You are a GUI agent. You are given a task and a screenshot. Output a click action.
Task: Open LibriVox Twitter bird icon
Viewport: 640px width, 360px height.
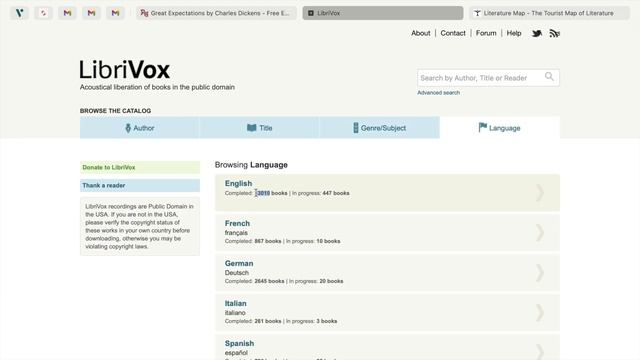click(537, 33)
